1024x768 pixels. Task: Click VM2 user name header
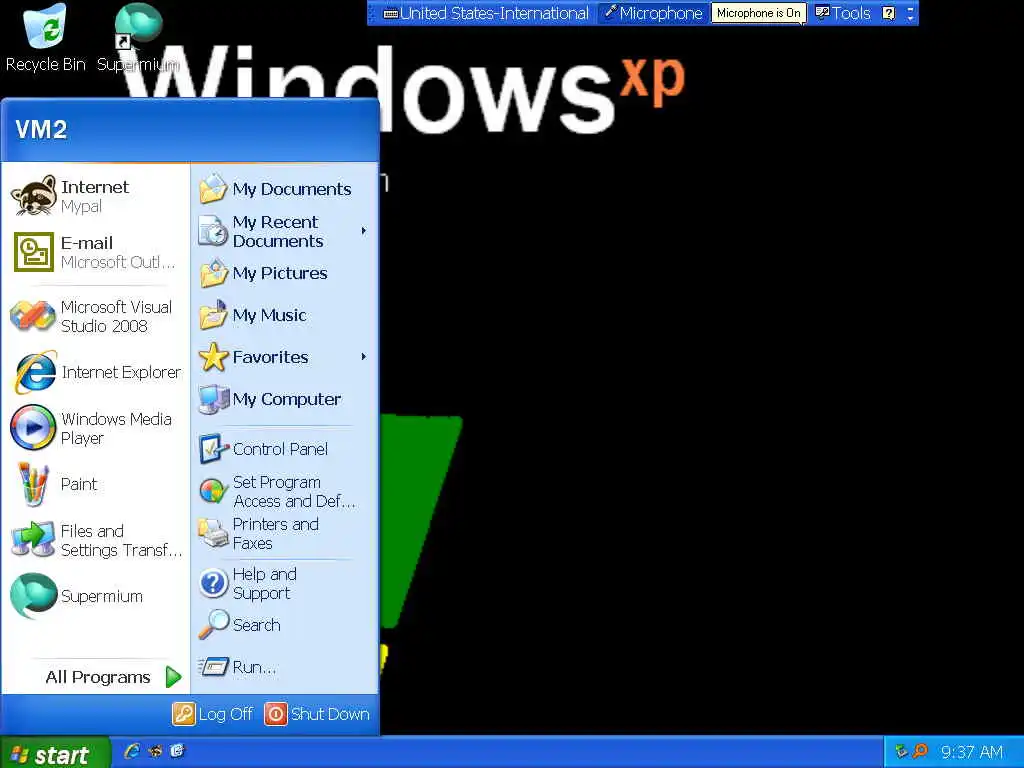tap(40, 129)
